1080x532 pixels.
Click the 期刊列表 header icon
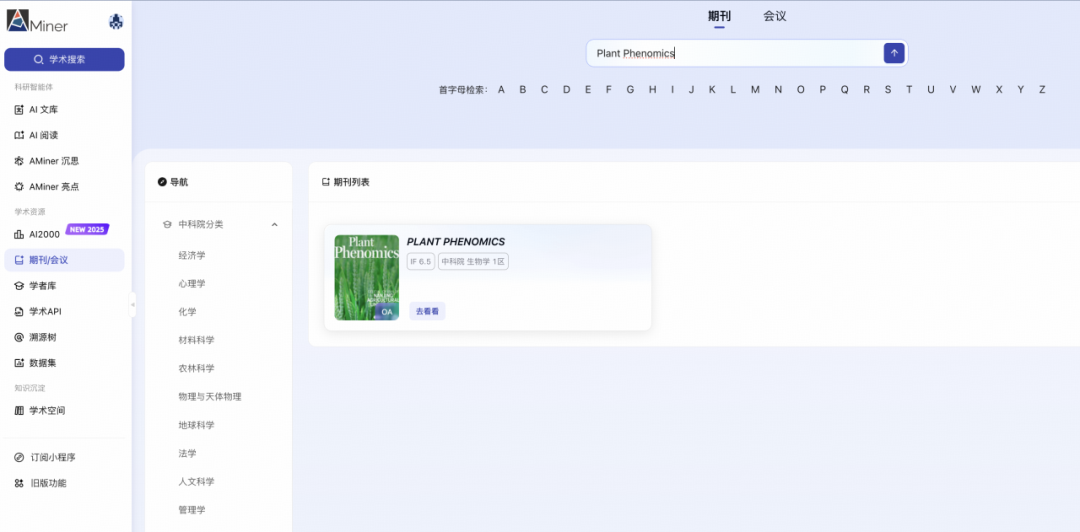click(x=326, y=182)
